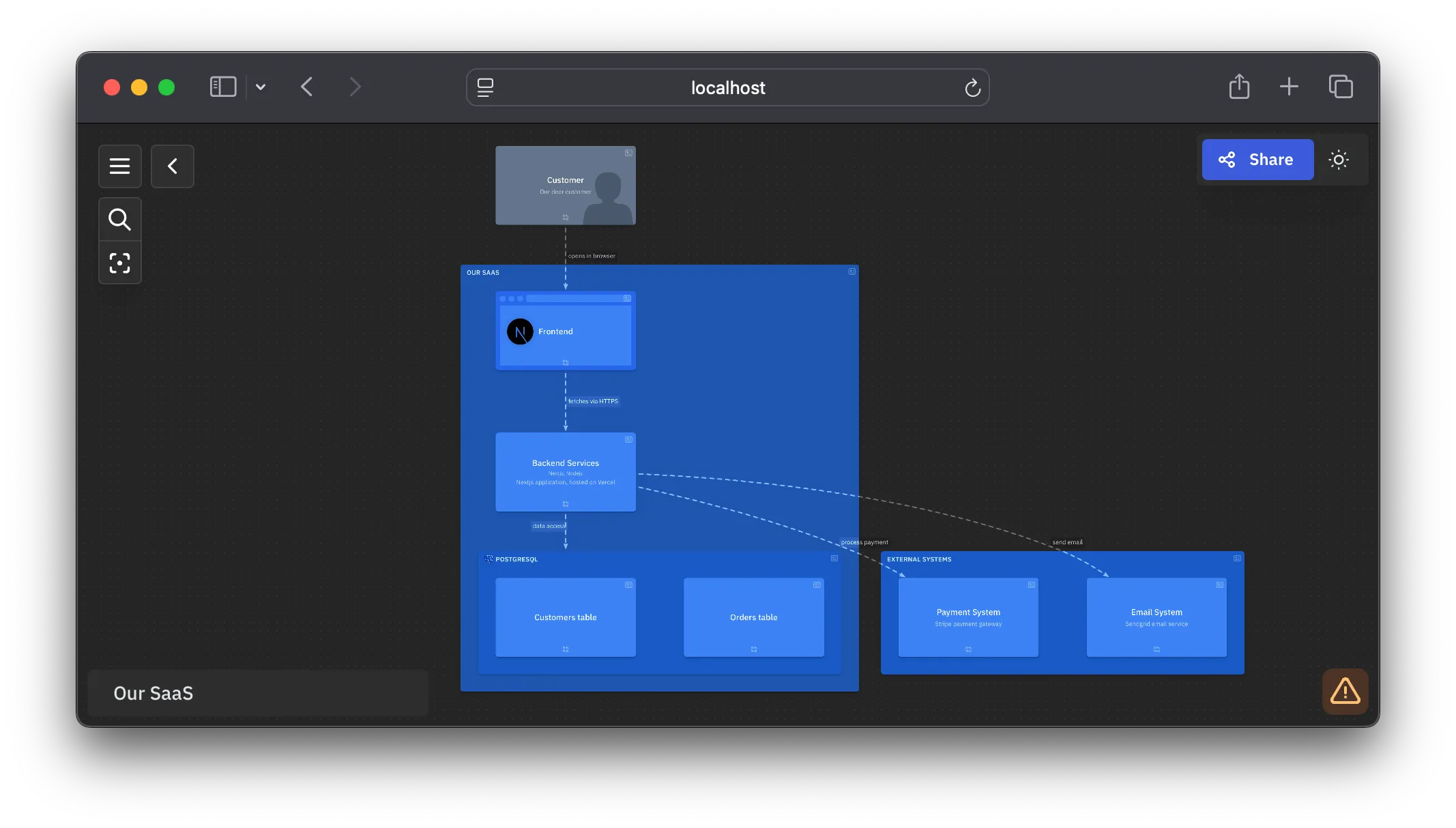
Task: Reload the localhost page
Action: [972, 87]
